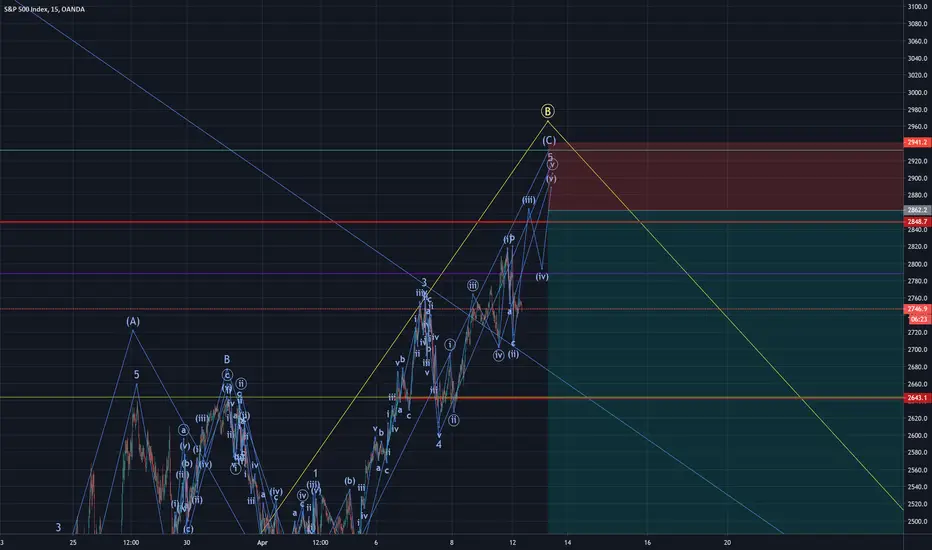Click the 30 date on the time axis
This screenshot has height=550, width=932.
187,543
